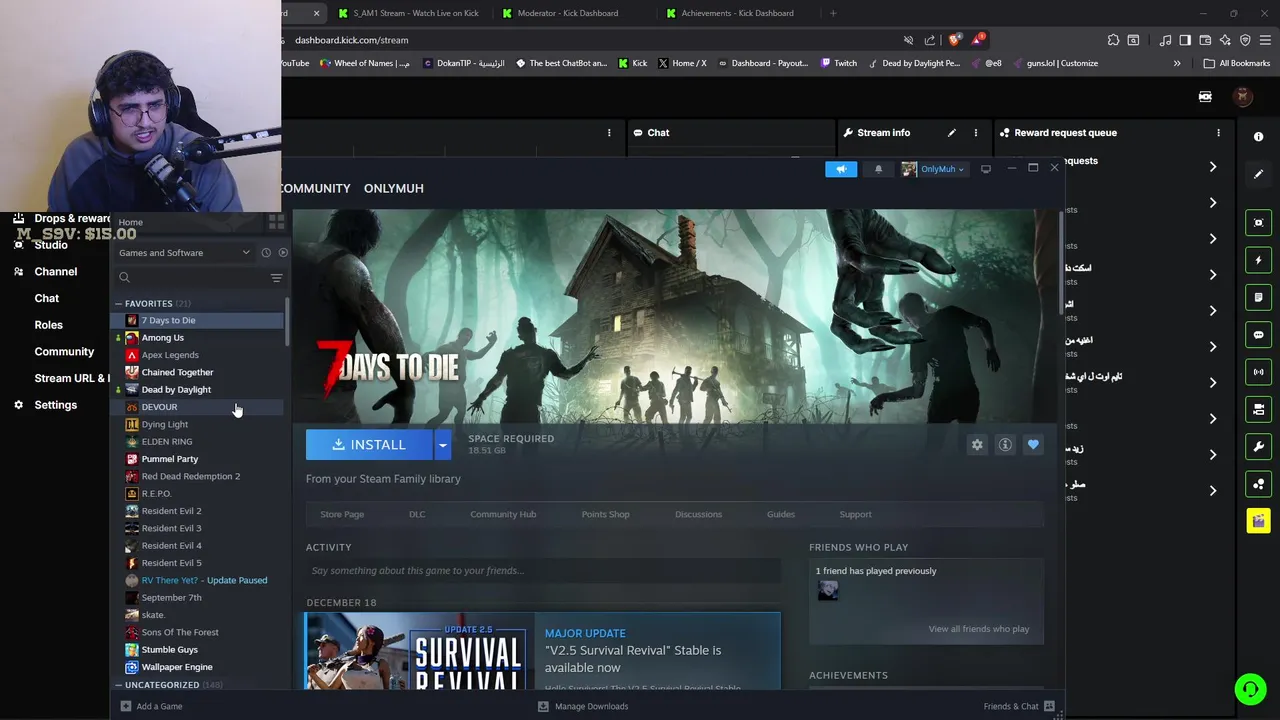Switch Steam to Big Picture mode icon
The image size is (1280, 720).
[985, 169]
